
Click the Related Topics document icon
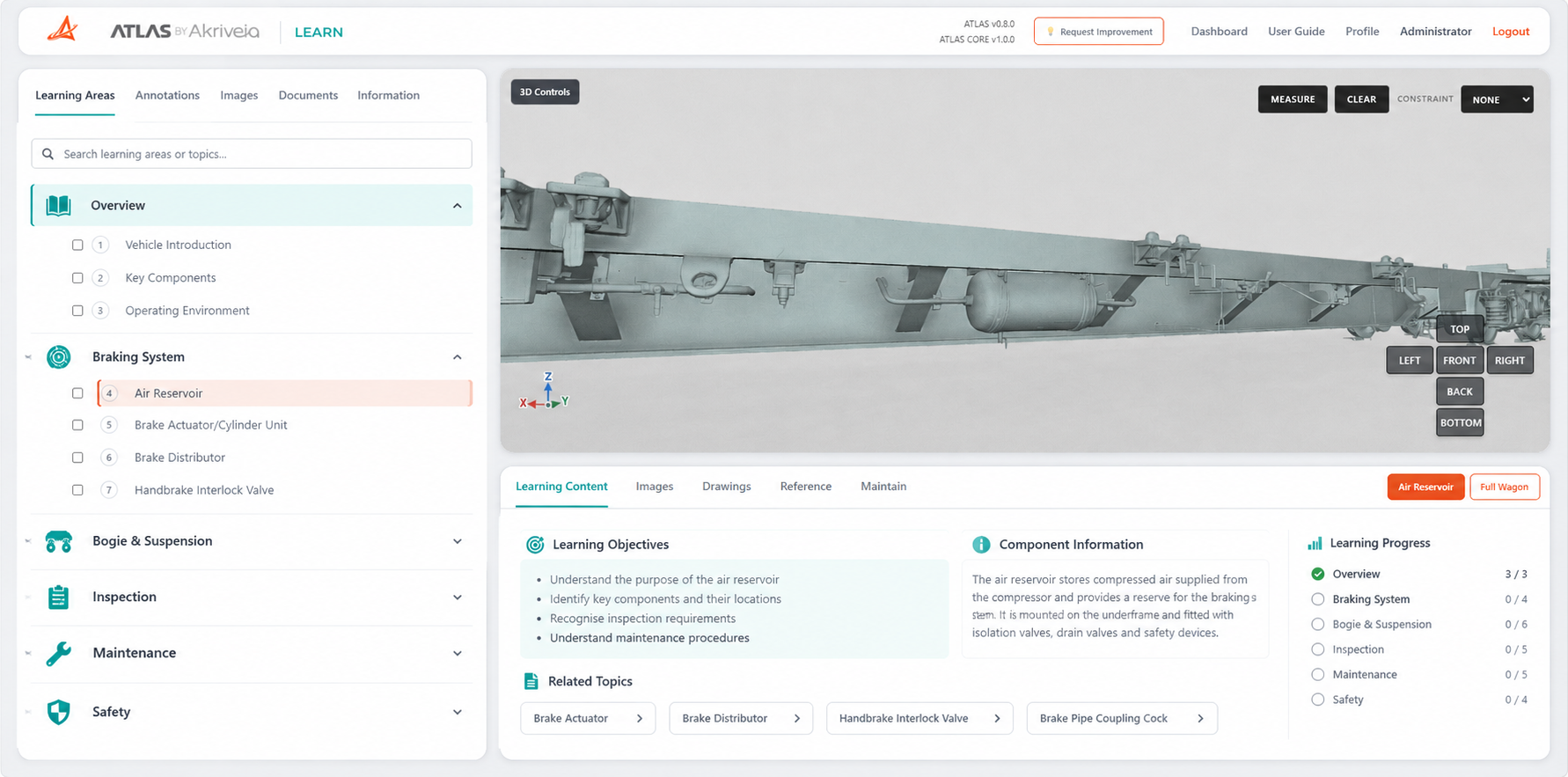(x=531, y=681)
